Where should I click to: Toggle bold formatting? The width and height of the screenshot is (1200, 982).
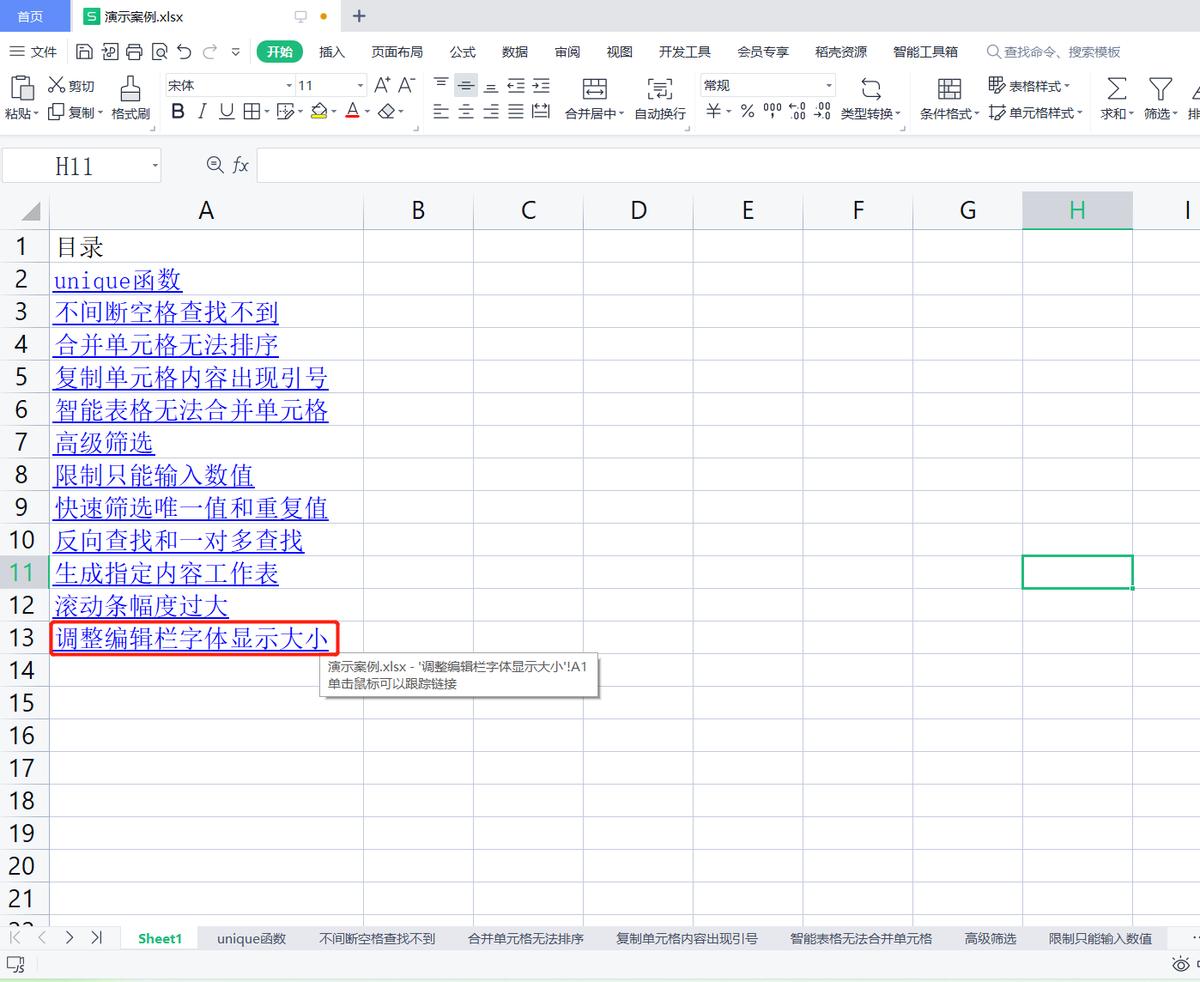pos(178,112)
